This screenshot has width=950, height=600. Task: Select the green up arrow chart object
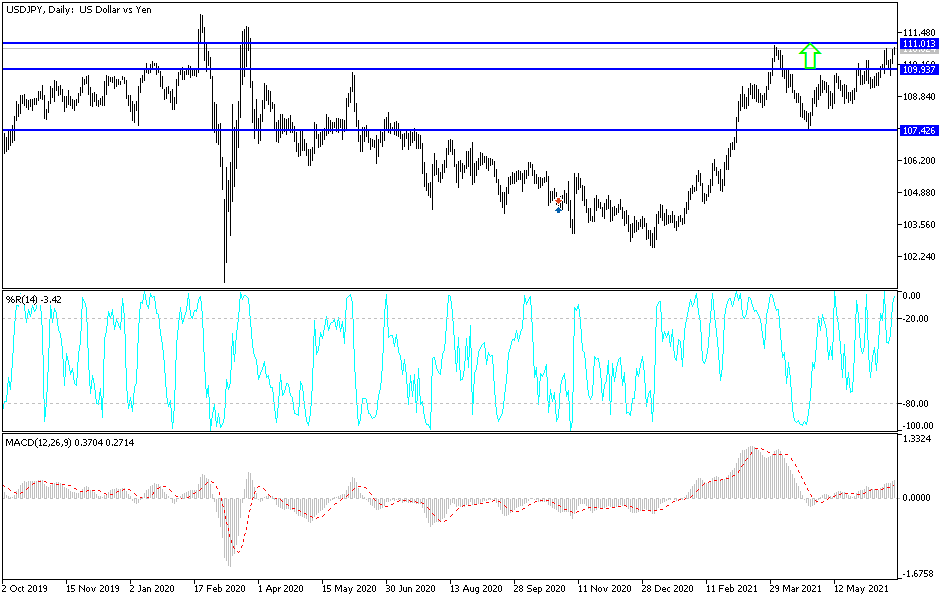810,55
